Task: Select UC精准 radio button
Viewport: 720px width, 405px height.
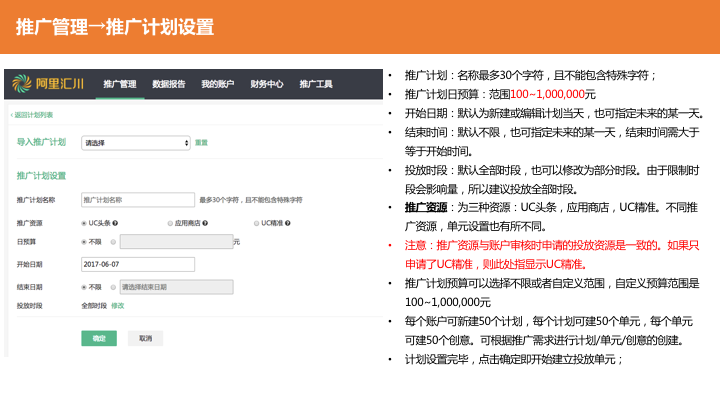Action: point(257,223)
